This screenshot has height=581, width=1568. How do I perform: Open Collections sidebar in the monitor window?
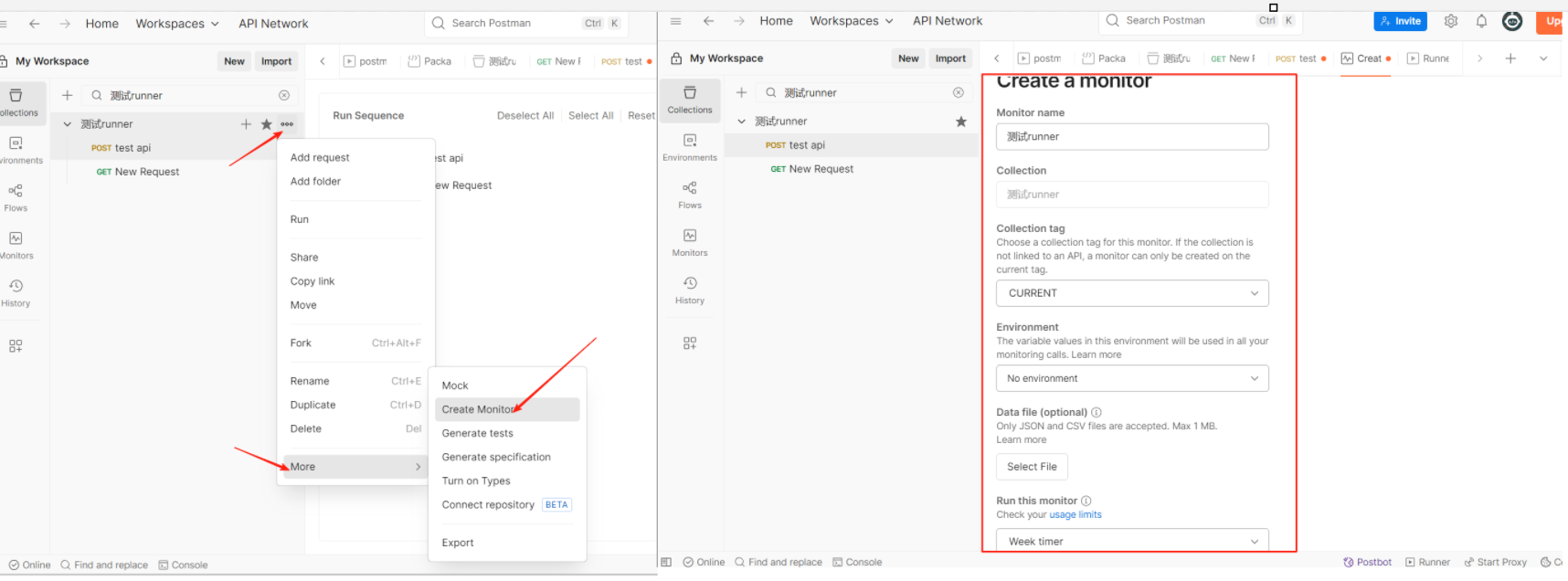[x=690, y=100]
